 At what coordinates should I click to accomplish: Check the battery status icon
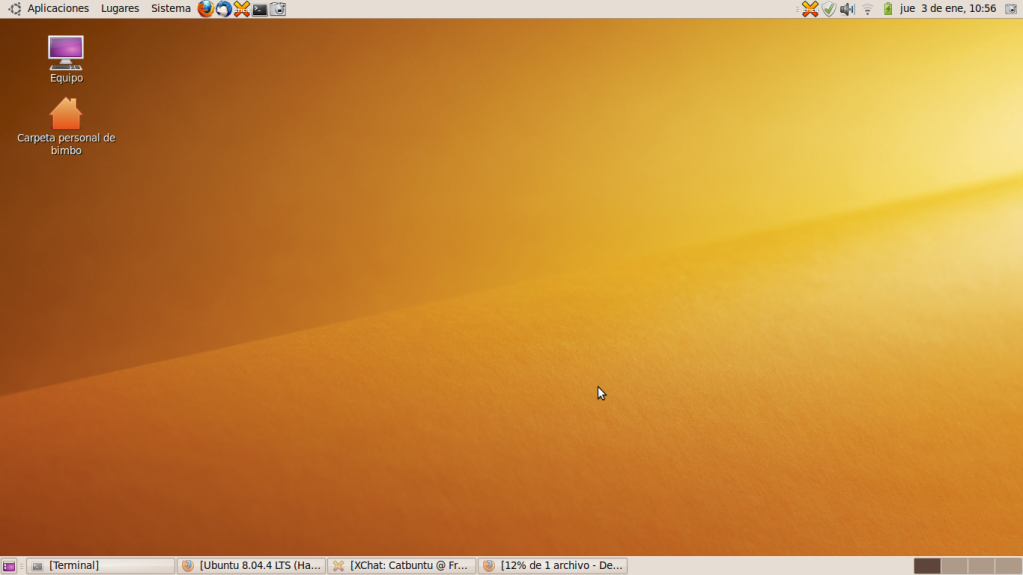click(x=887, y=9)
